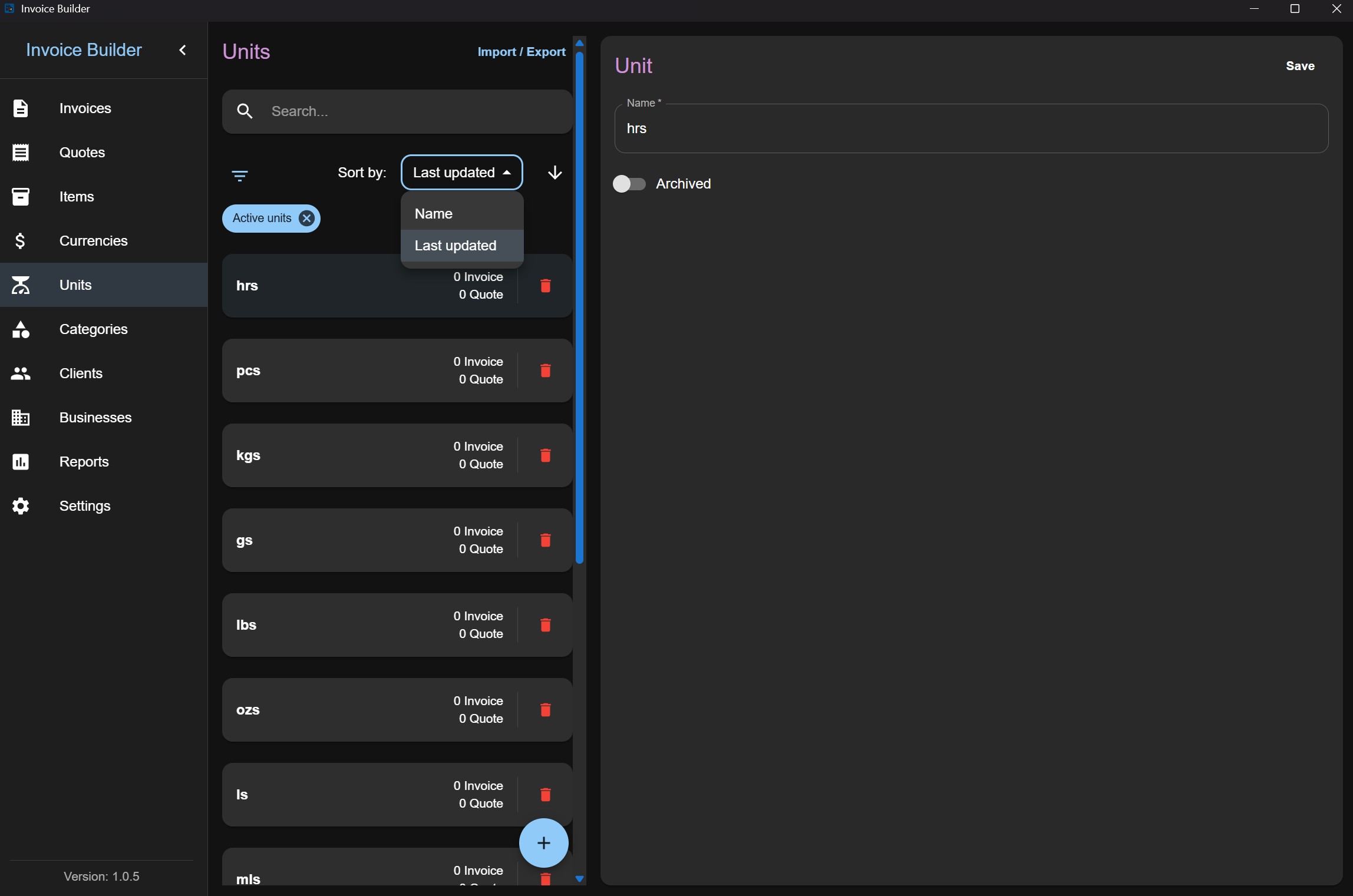Delete the kgs unit

[546, 455]
